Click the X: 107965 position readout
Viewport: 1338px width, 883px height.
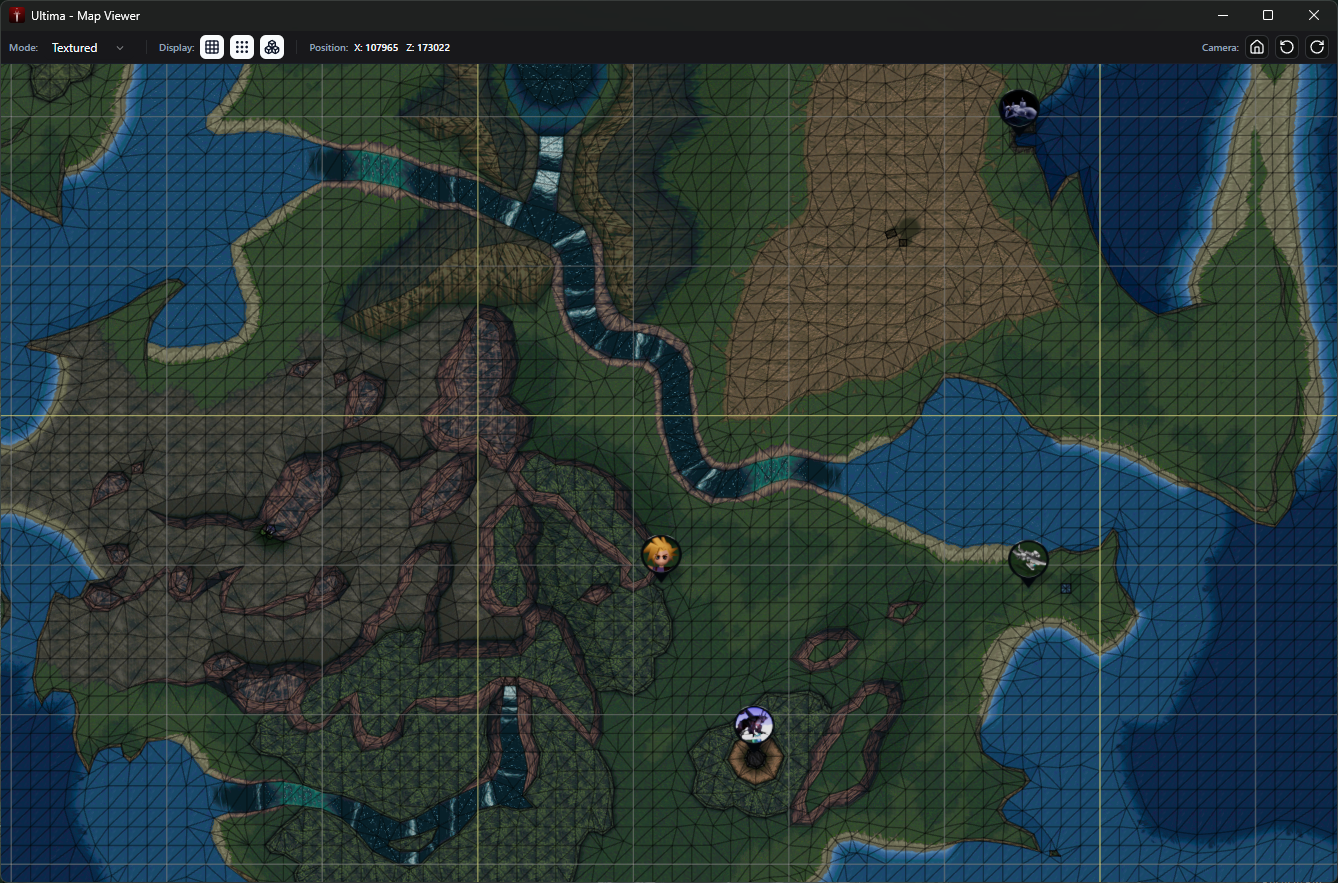(376, 48)
